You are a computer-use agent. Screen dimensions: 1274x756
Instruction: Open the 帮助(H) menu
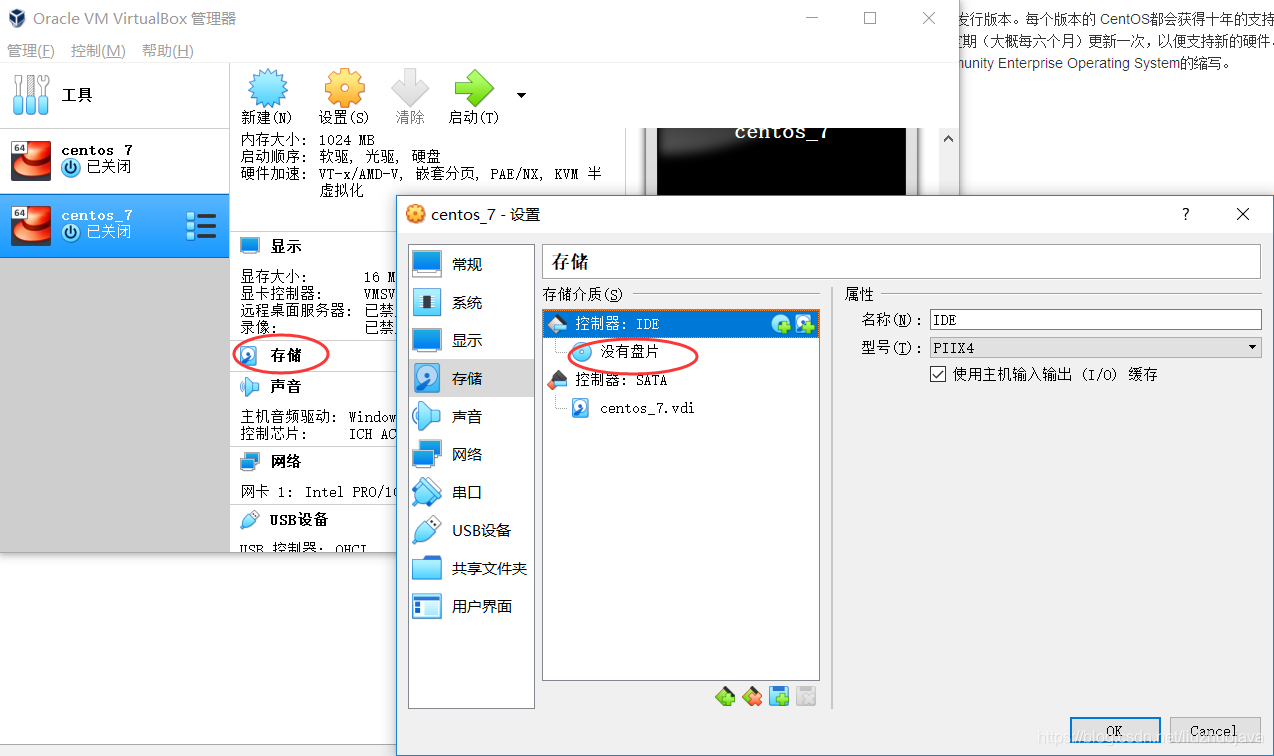[x=167, y=50]
